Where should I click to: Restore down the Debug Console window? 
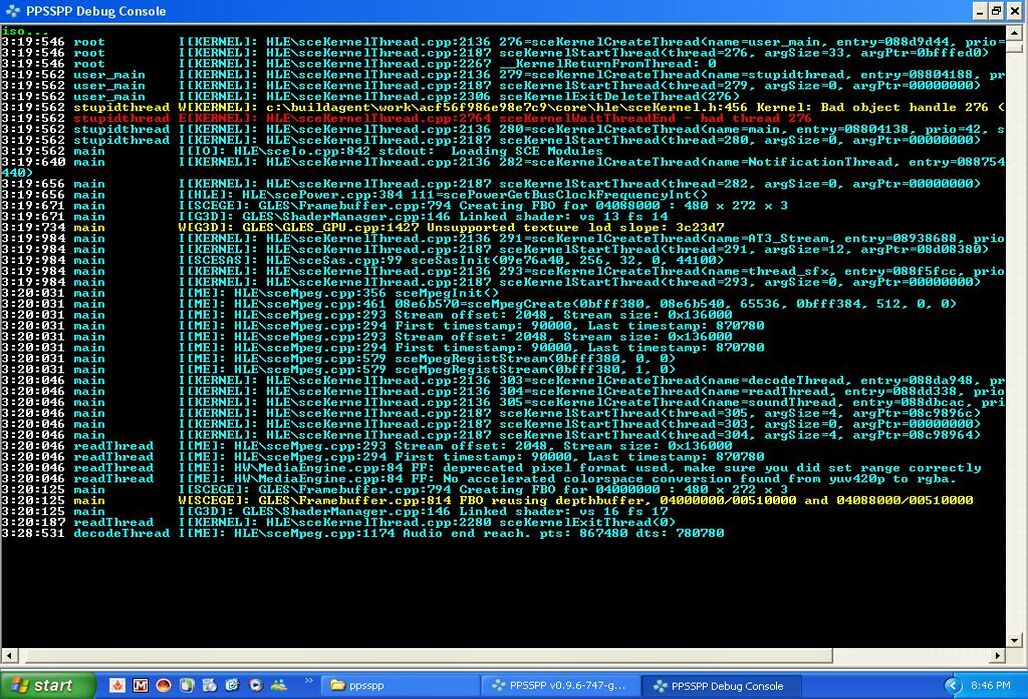click(x=996, y=11)
